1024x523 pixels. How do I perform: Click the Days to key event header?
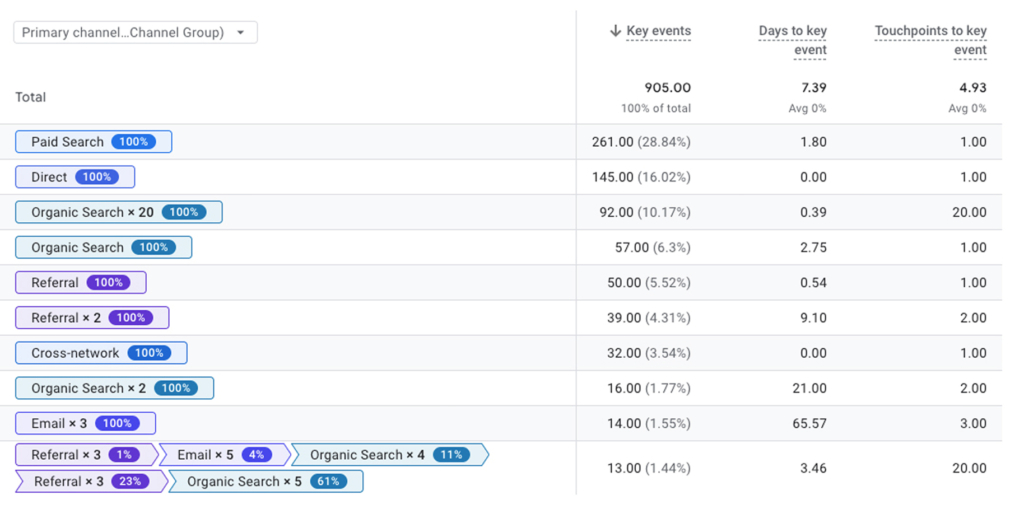point(792,40)
